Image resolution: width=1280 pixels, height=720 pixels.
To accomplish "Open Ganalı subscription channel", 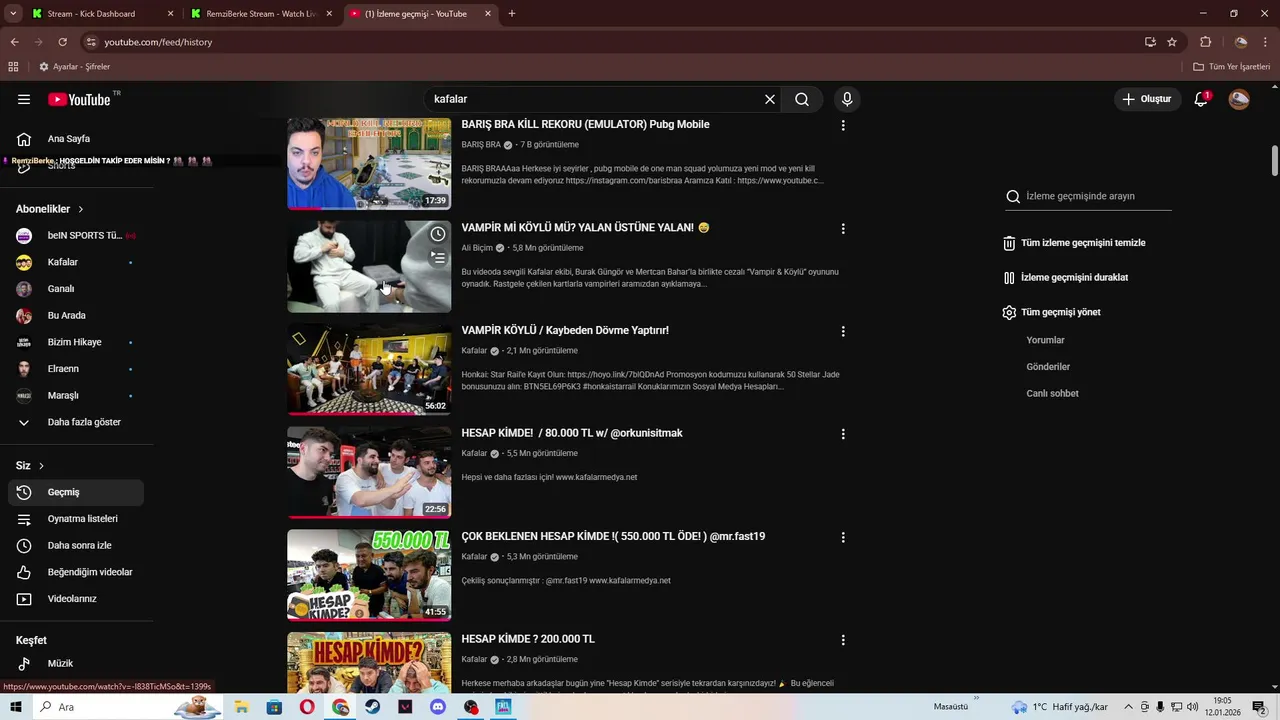I will [76, 289].
